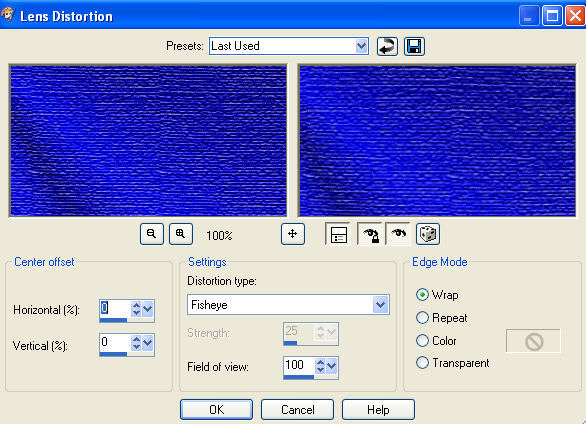Click the OK button
The height and width of the screenshot is (424, 586).
[x=216, y=410]
